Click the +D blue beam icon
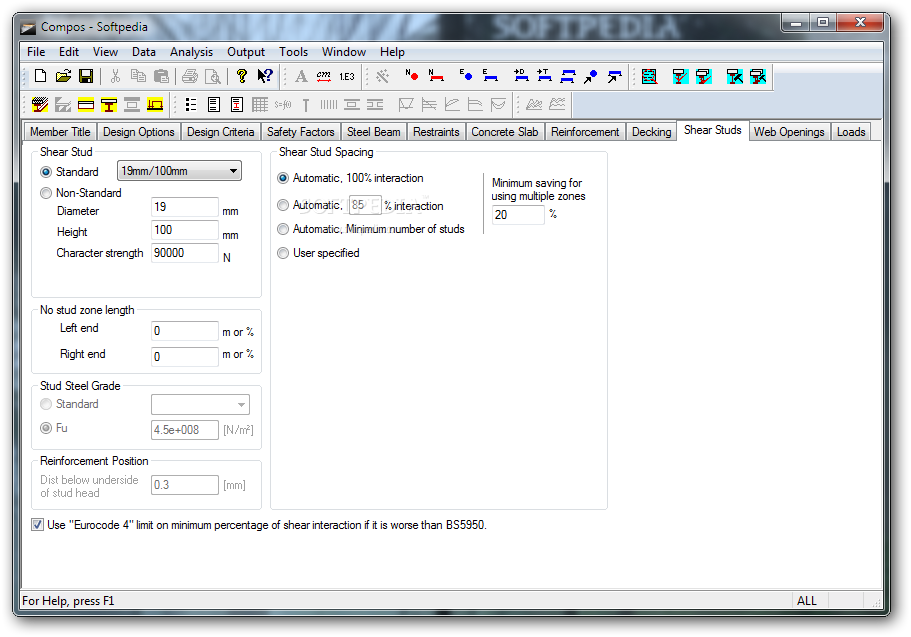The height and width of the screenshot is (637, 911). pyautogui.click(x=521, y=75)
